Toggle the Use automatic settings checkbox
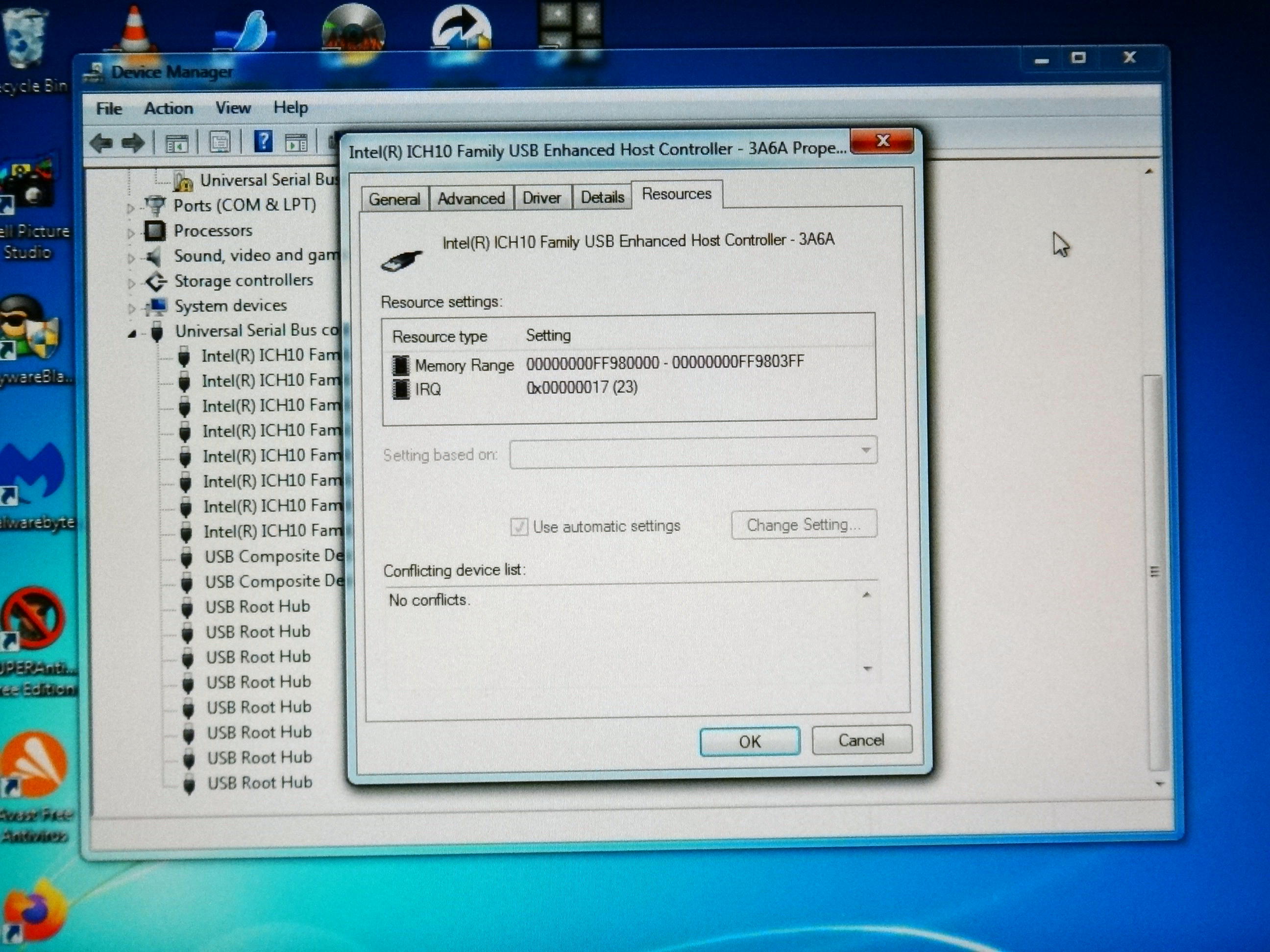 coord(519,526)
